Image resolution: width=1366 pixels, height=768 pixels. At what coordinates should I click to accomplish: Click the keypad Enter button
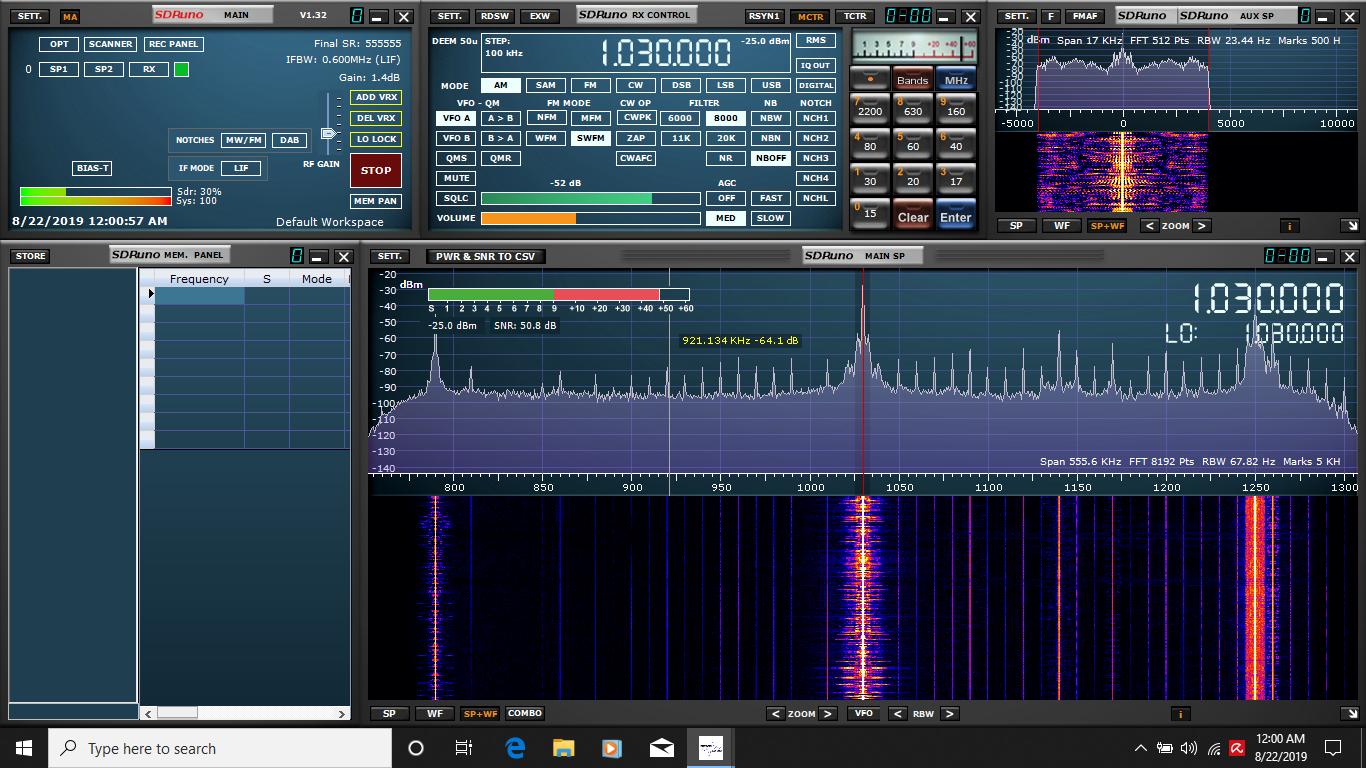pos(955,215)
